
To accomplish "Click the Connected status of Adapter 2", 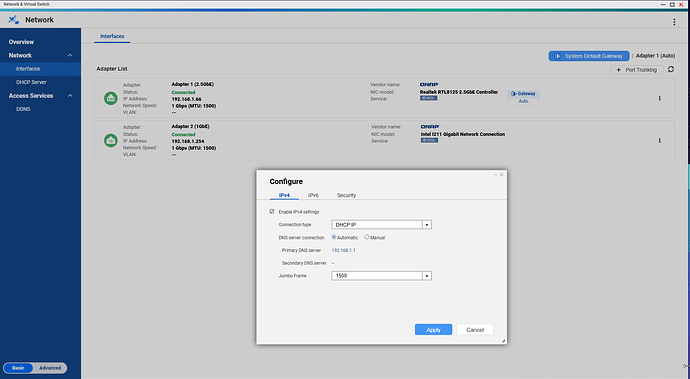I will click(x=183, y=135).
